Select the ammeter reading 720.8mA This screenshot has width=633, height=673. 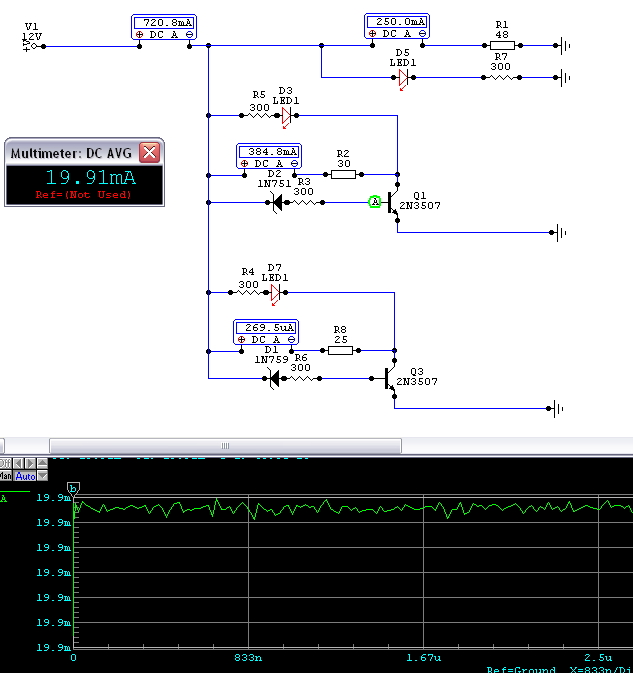point(164,27)
